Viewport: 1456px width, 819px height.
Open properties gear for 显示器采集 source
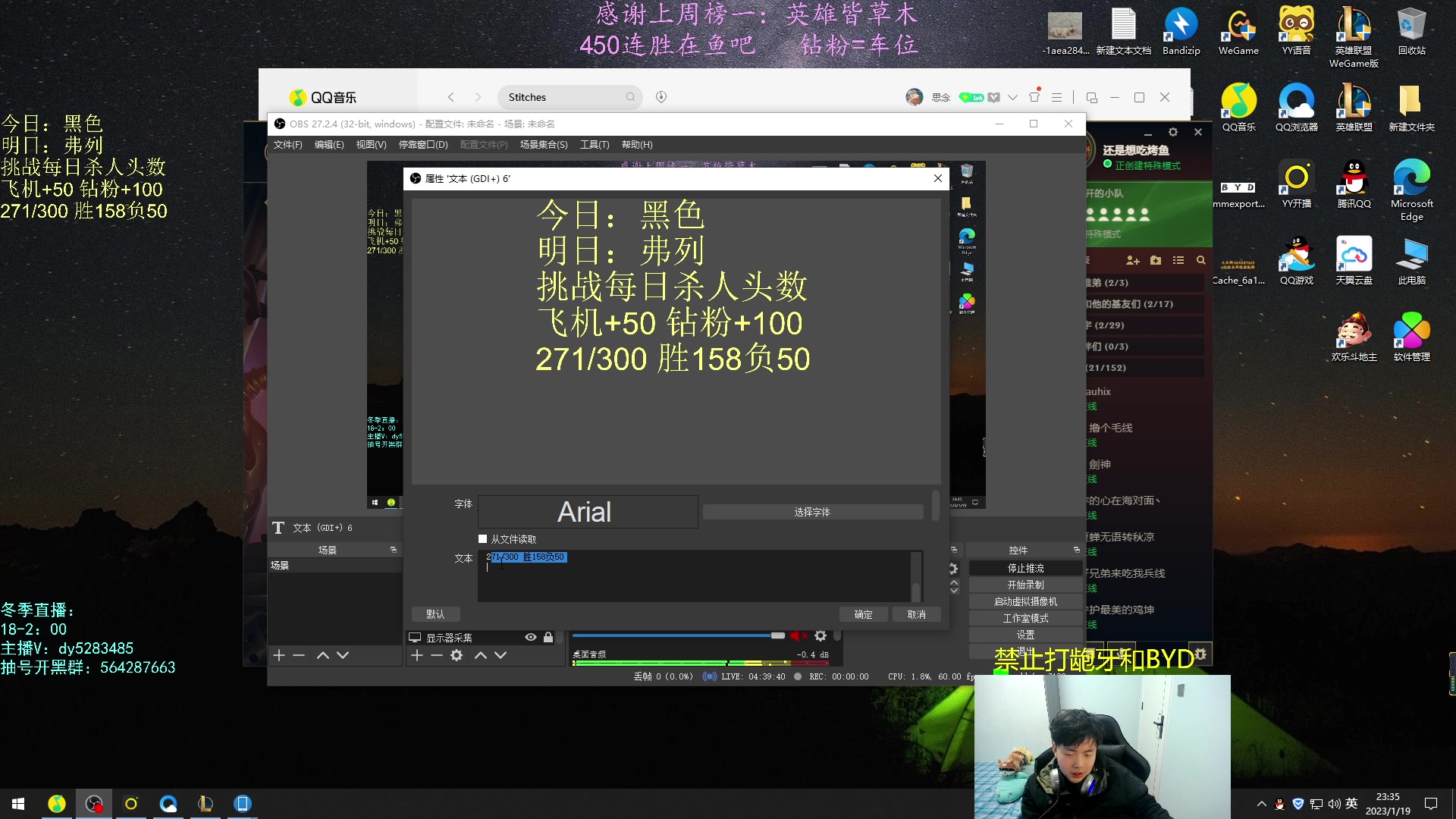456,655
